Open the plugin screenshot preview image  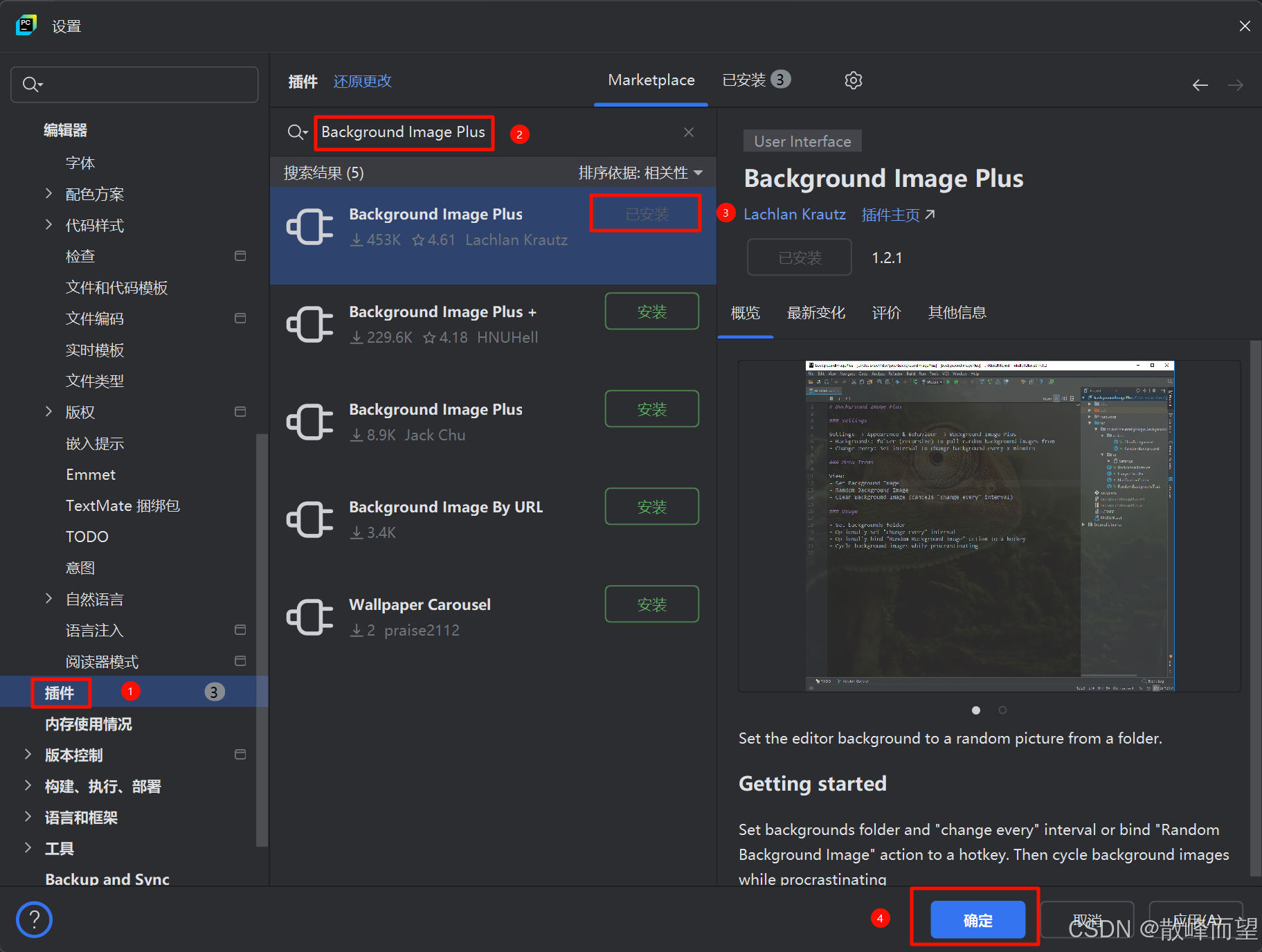990,526
